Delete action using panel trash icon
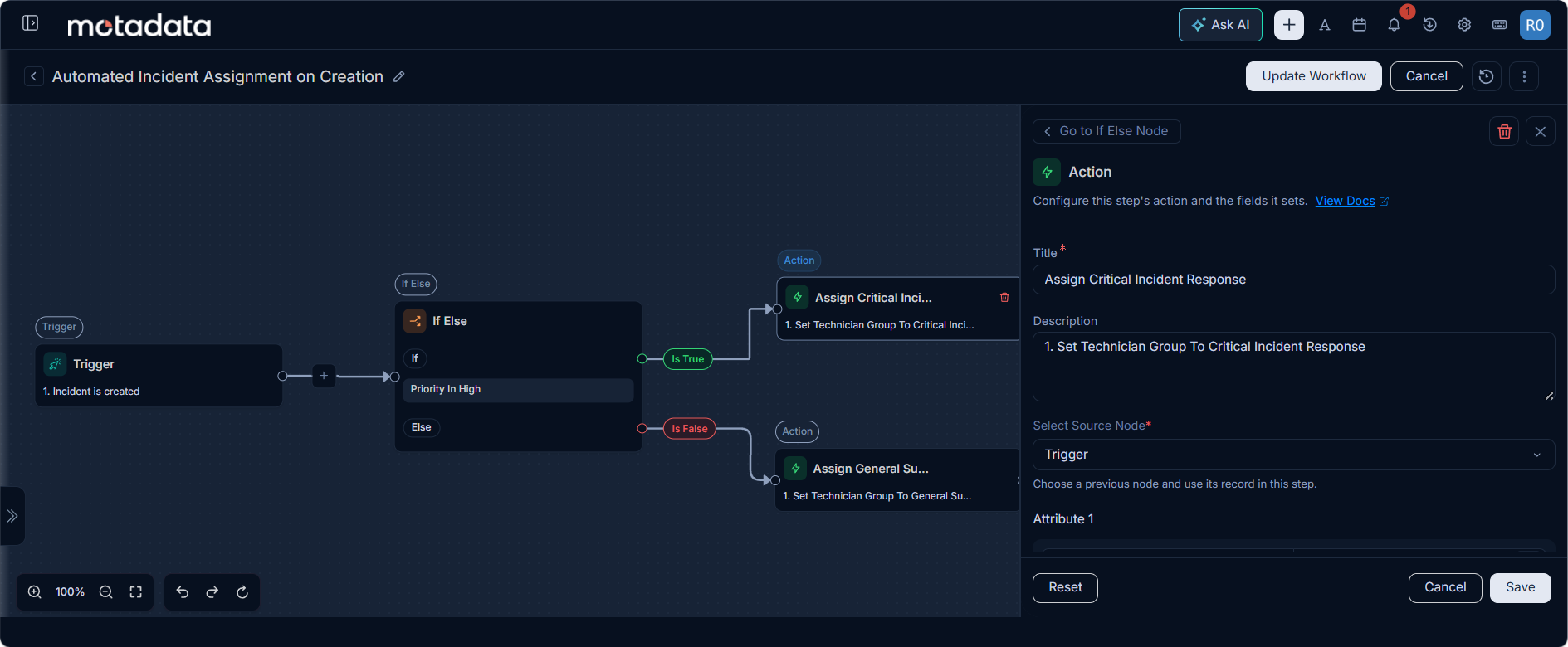The width and height of the screenshot is (1568, 647). (x=1504, y=131)
